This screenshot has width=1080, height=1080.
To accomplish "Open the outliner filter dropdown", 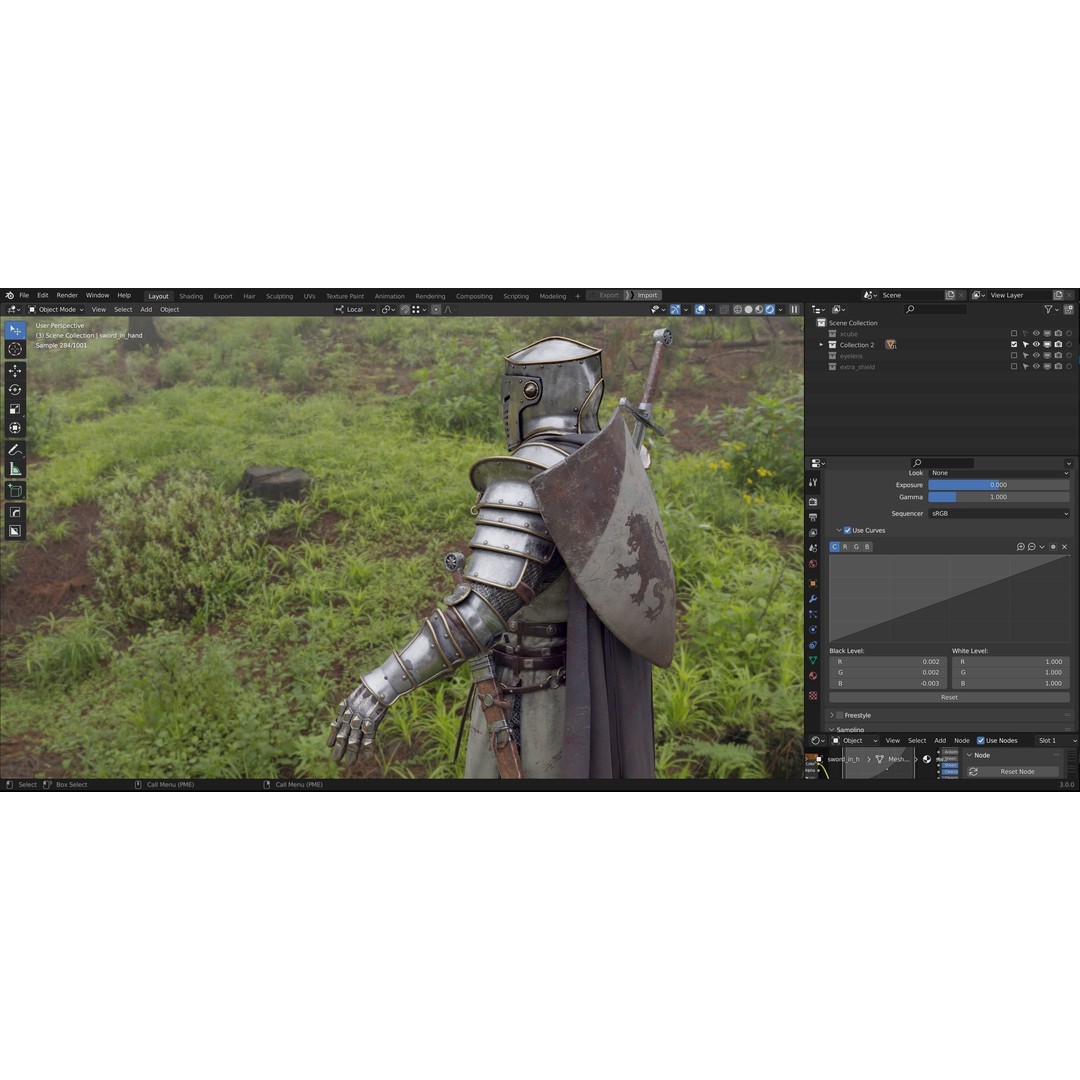I will (x=1051, y=310).
